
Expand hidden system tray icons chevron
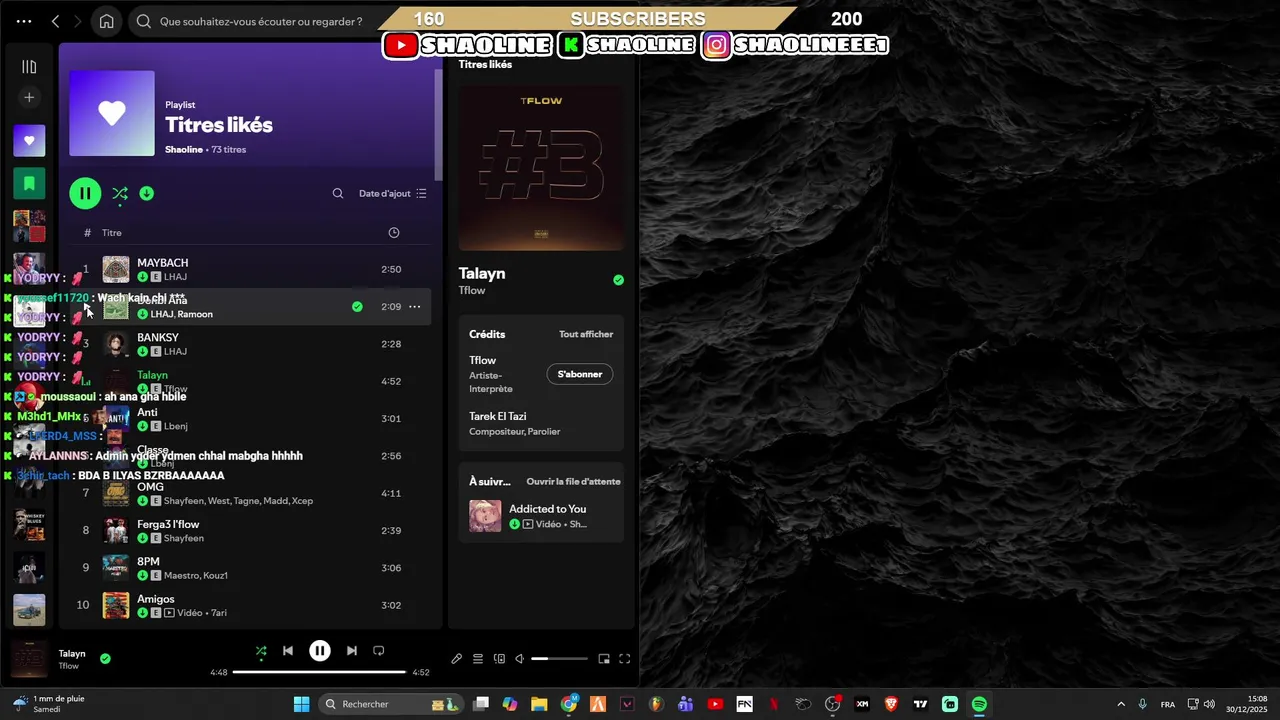pos(1120,704)
